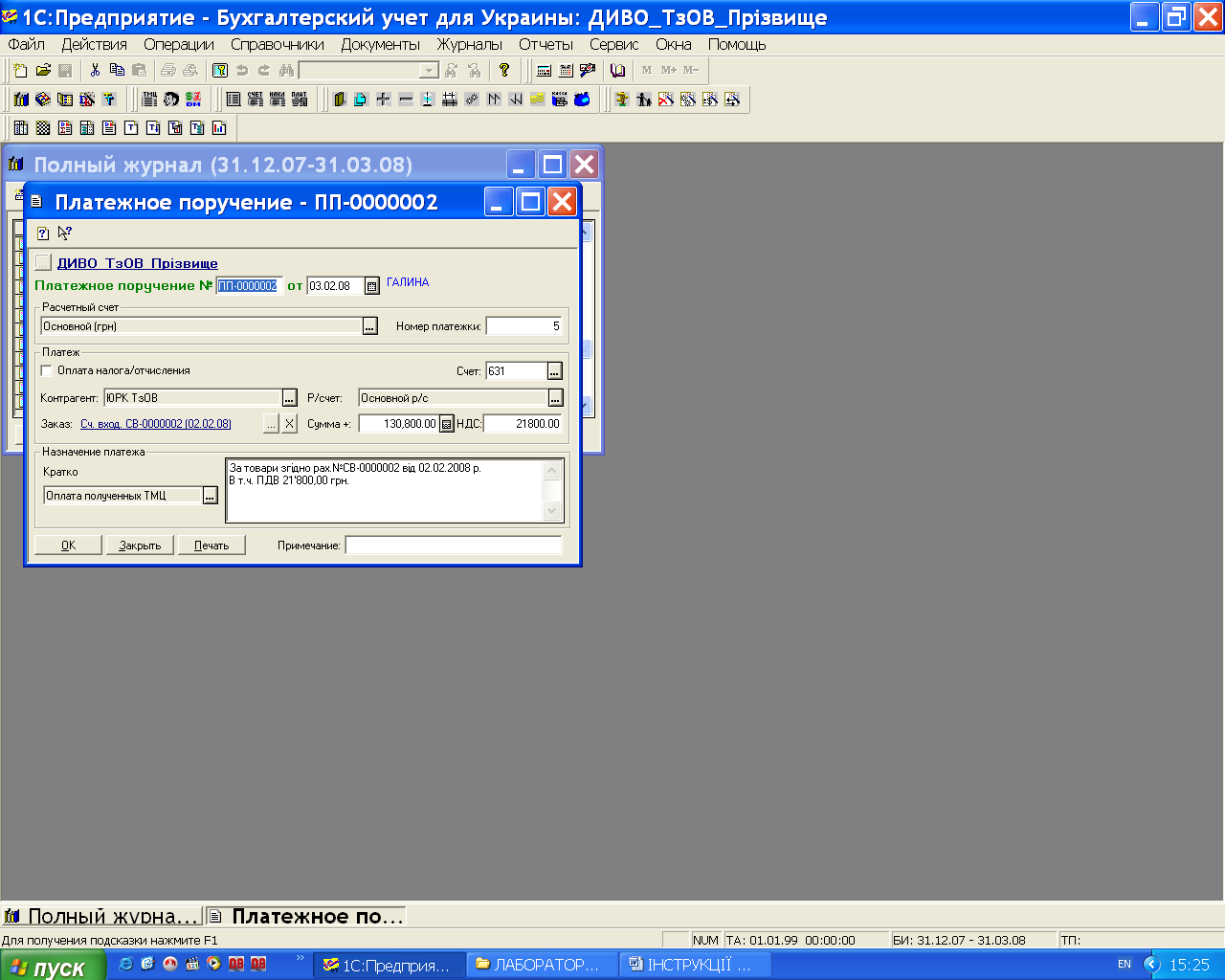Open the Файл menu
The height and width of the screenshot is (980, 1225).
[x=27, y=44]
